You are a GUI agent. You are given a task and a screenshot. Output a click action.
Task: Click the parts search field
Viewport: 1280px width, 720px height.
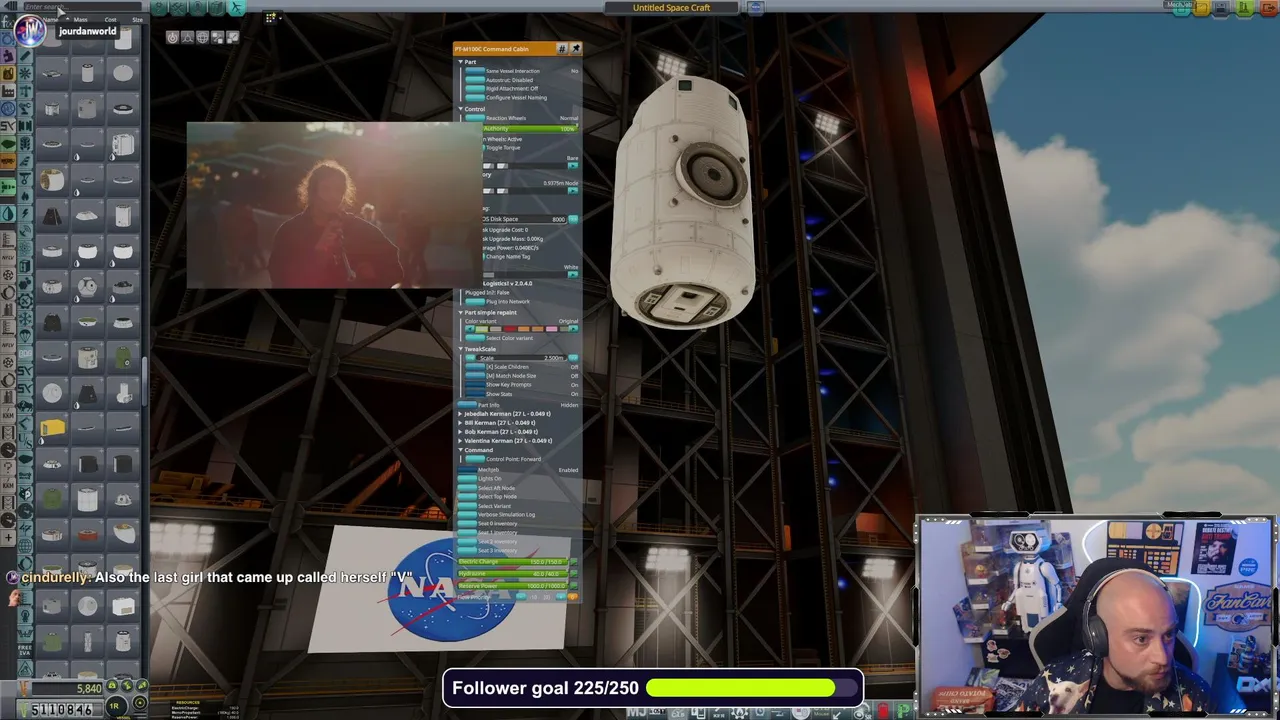click(82, 6)
